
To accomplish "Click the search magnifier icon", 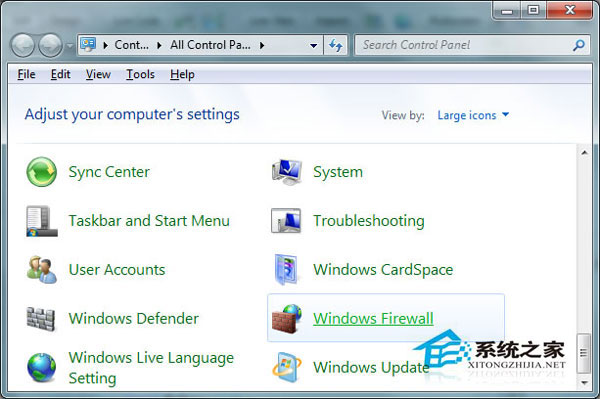I will (x=579, y=45).
